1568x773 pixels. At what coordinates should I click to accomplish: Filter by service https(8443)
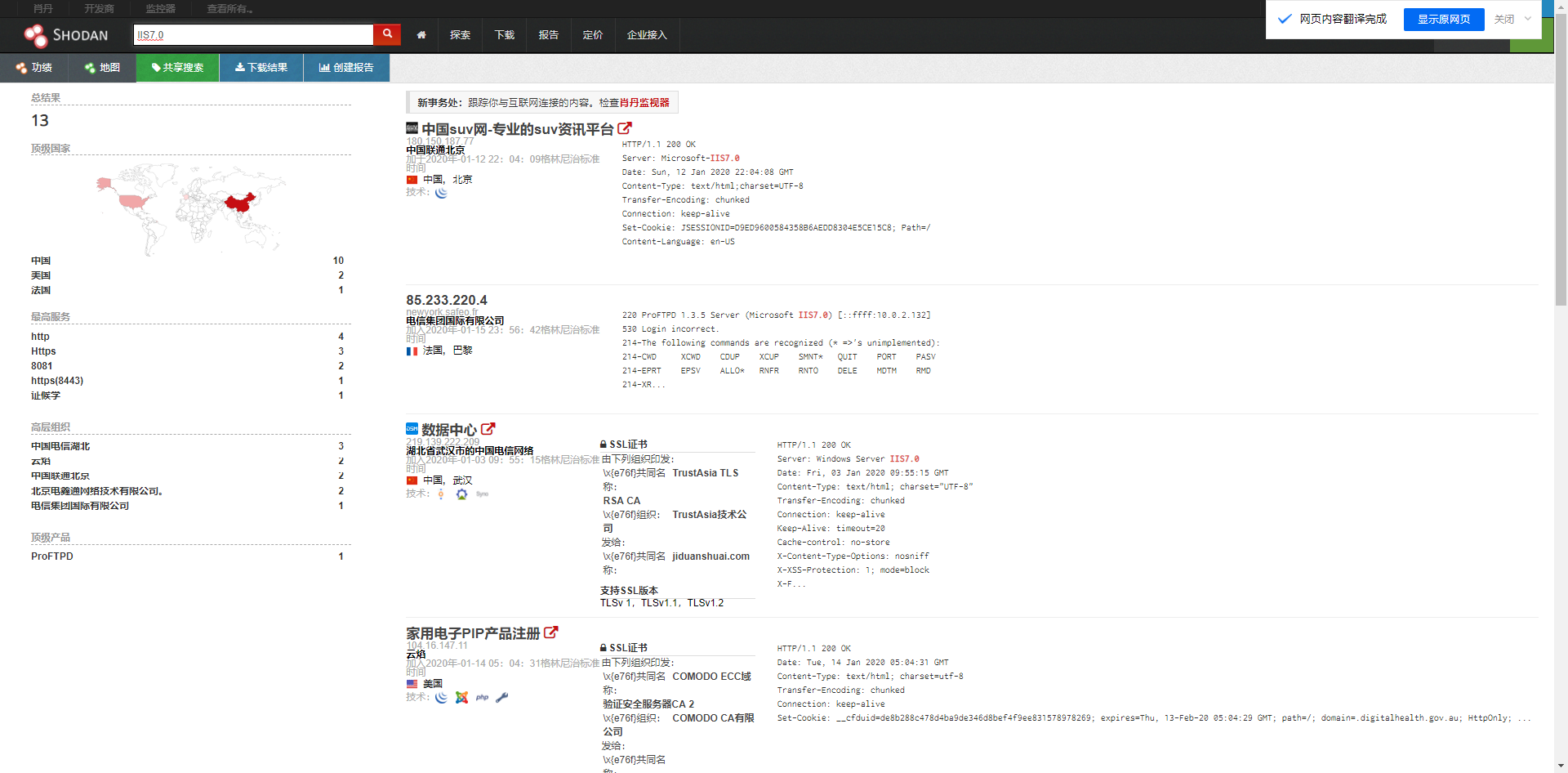click(57, 381)
